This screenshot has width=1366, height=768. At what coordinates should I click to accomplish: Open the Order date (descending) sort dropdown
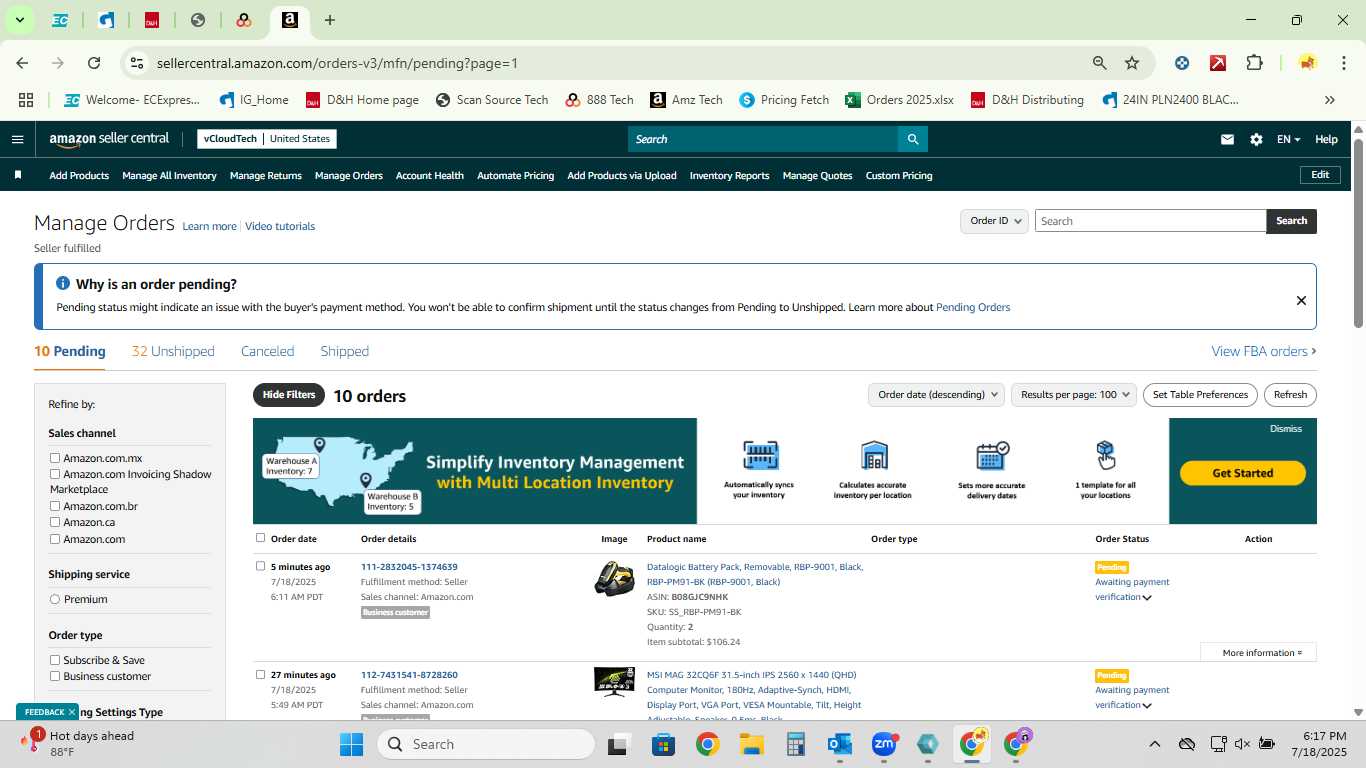(936, 395)
